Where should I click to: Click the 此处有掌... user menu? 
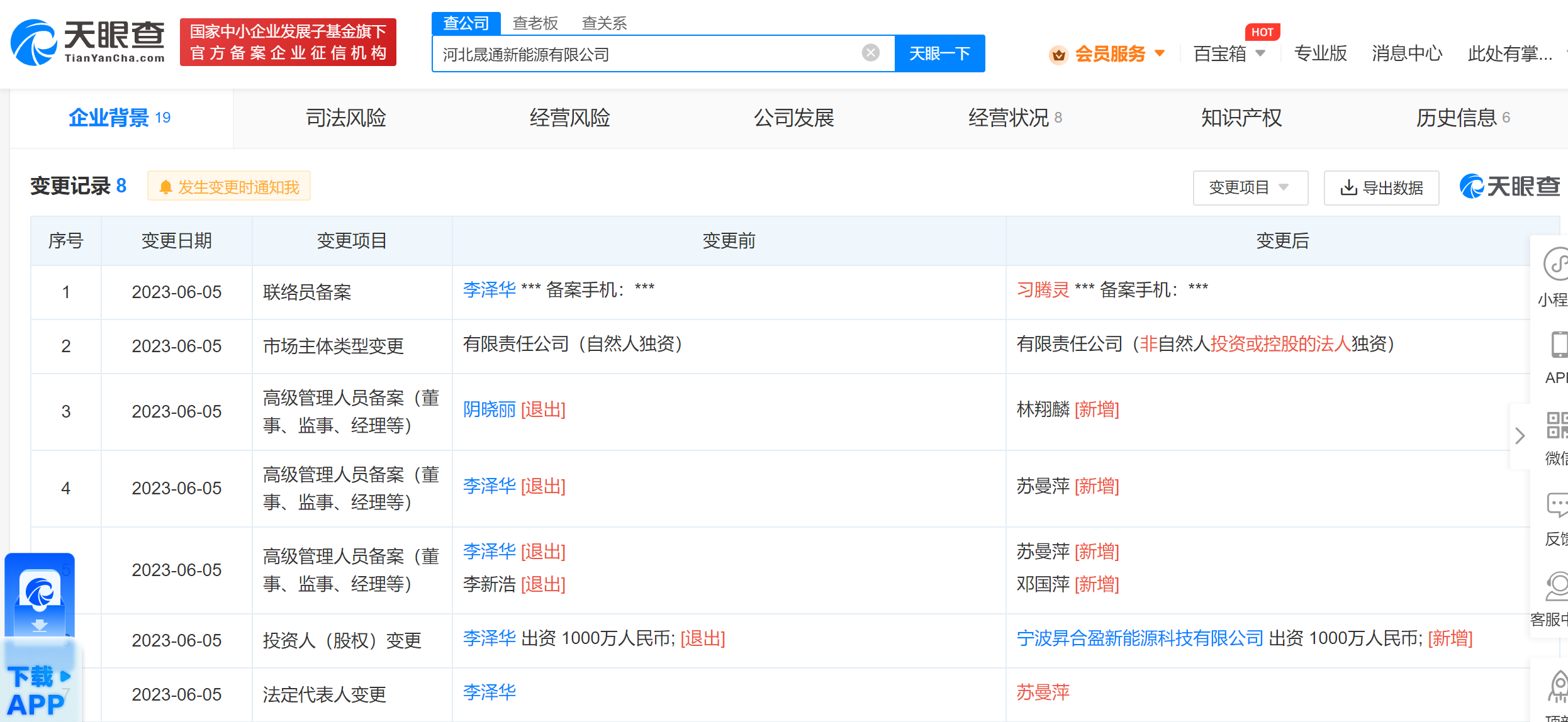tap(1510, 53)
